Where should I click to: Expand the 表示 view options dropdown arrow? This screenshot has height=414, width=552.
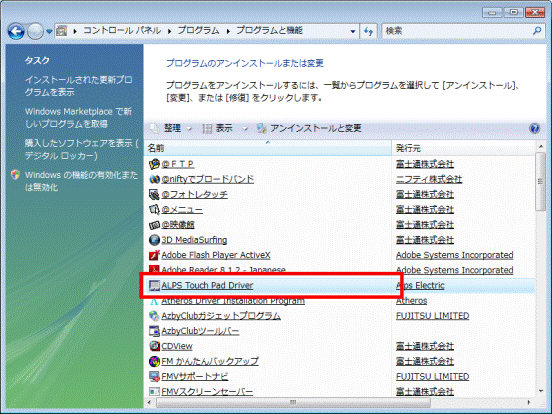[245, 129]
